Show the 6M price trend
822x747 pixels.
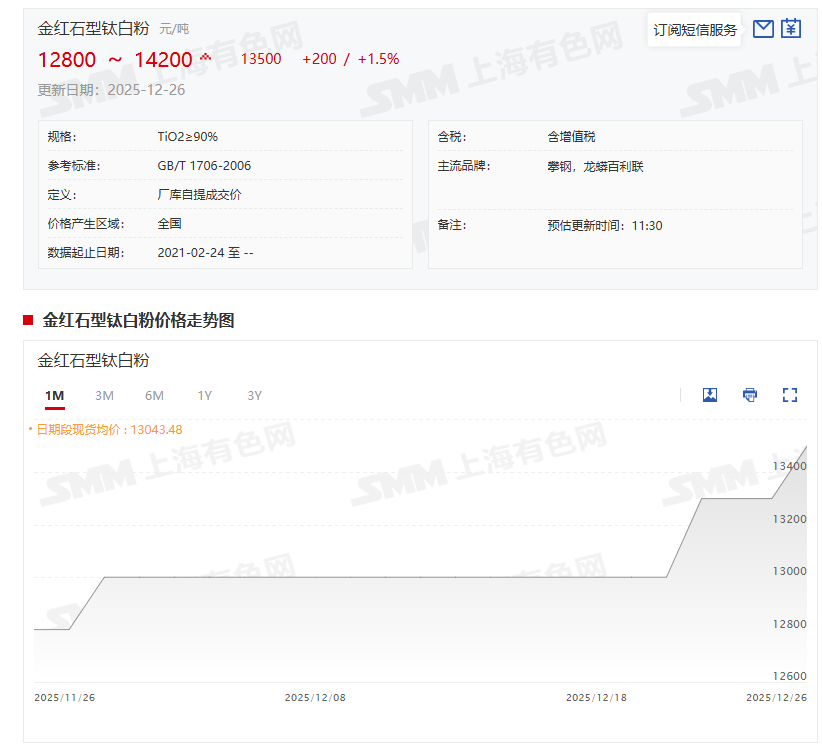click(154, 396)
